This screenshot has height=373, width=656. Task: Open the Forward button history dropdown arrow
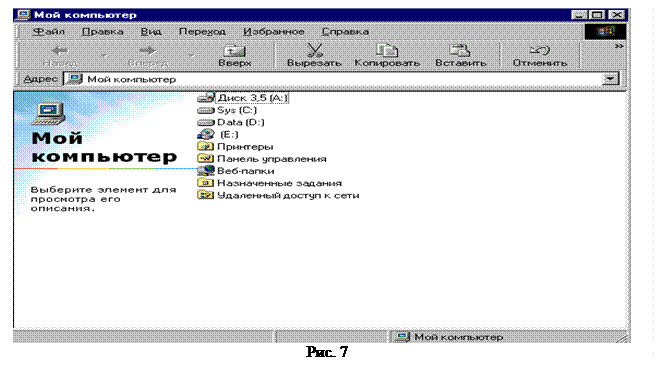[191, 55]
